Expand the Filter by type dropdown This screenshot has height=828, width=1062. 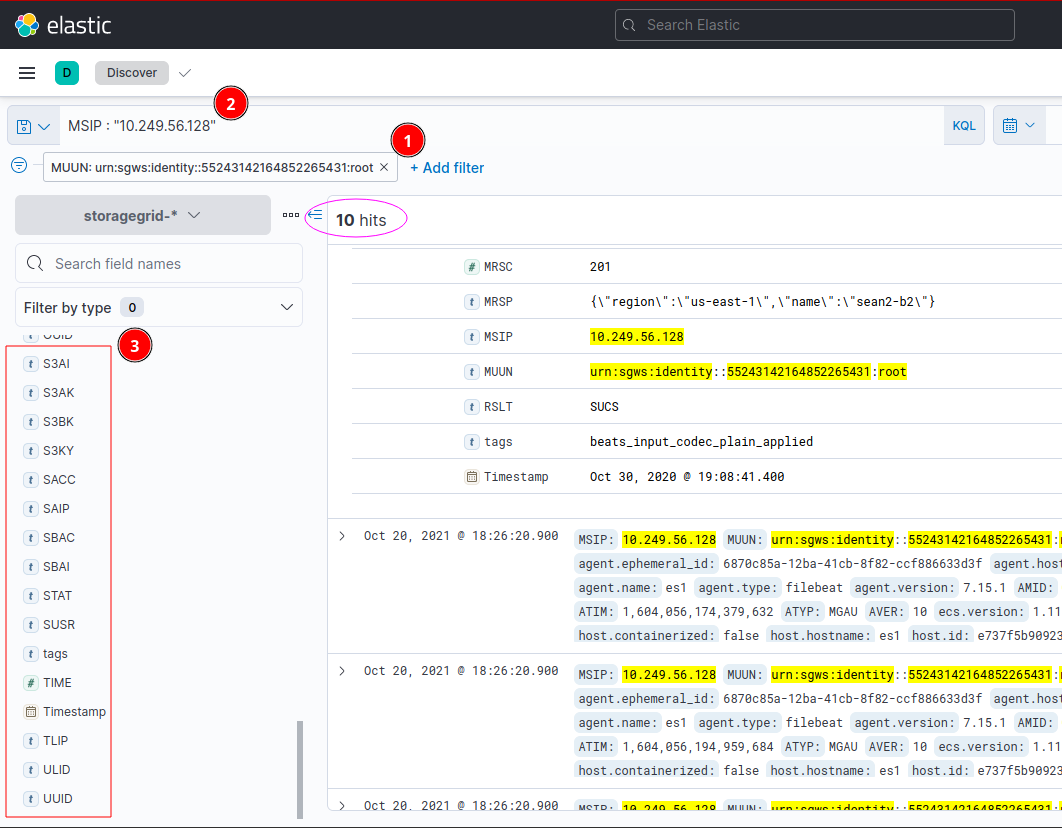(x=158, y=307)
